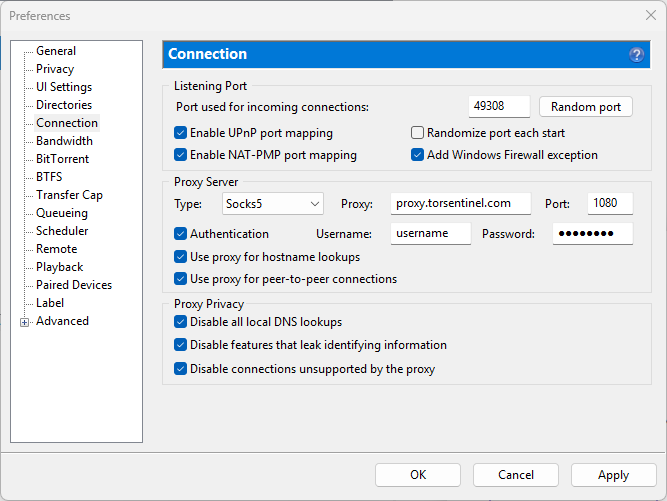Open the Directories category

click(64, 105)
